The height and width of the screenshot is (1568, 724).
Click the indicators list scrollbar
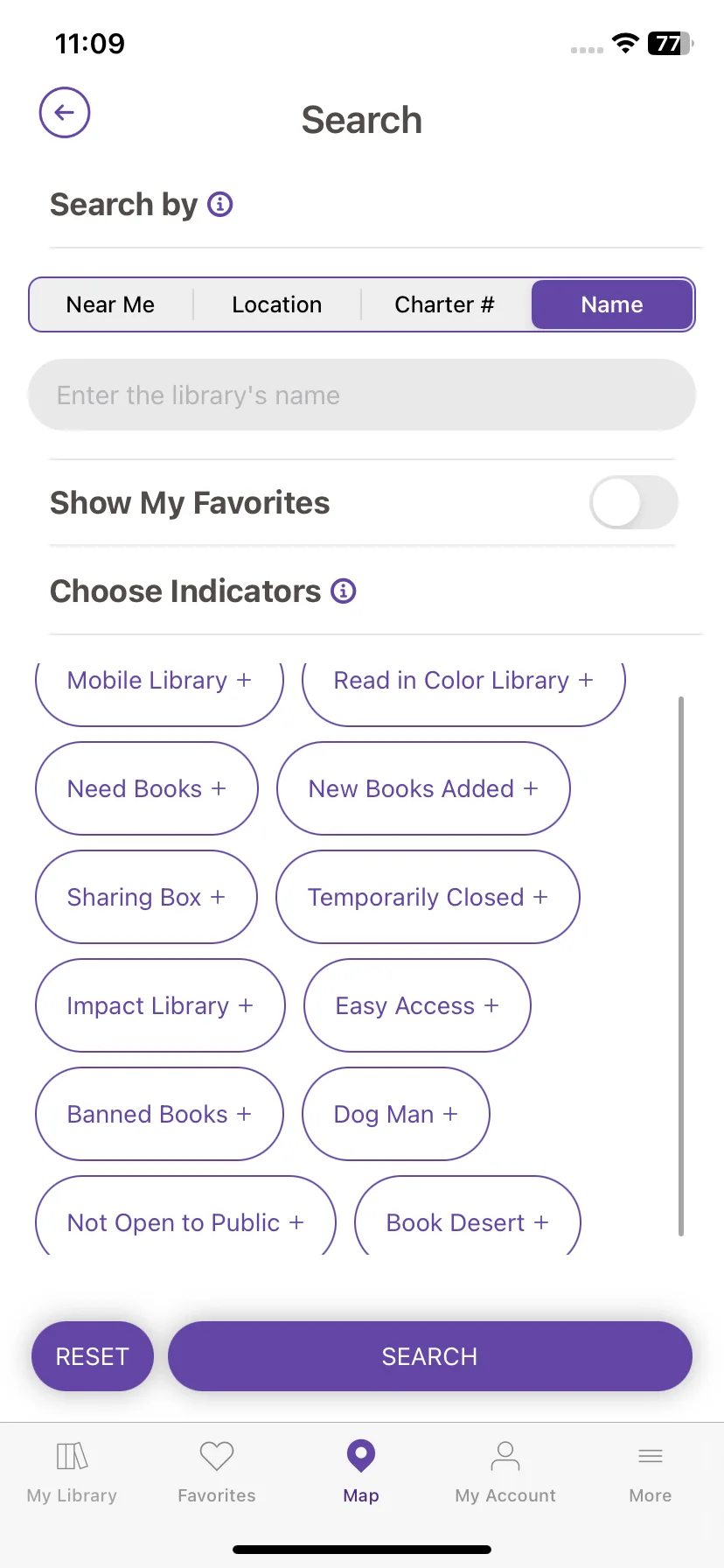pos(681,966)
